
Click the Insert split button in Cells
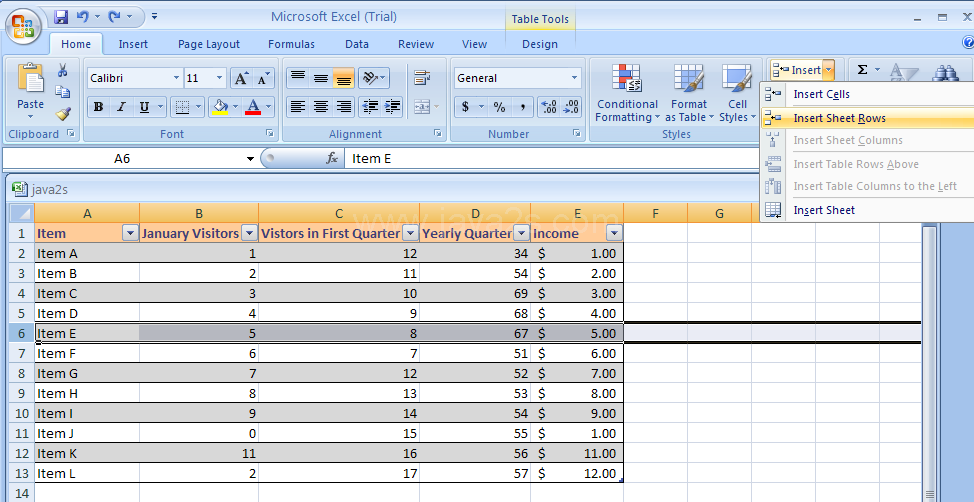pos(797,70)
